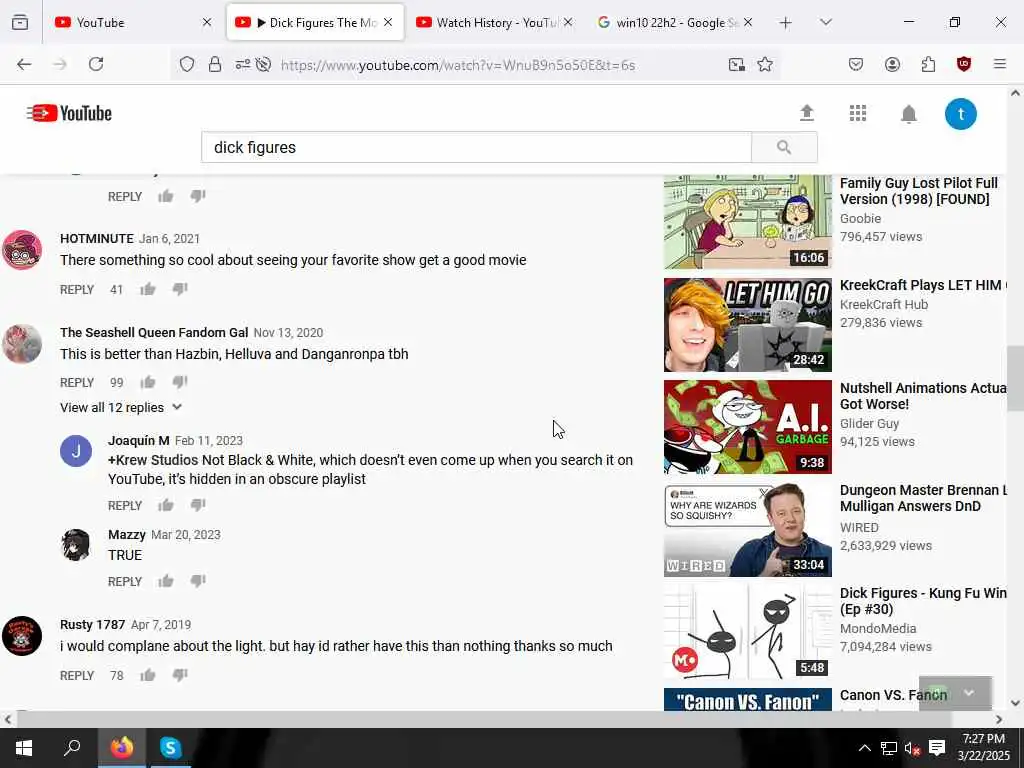Toggle muted volume icon in tray
1024x768 pixels.
click(x=912, y=748)
